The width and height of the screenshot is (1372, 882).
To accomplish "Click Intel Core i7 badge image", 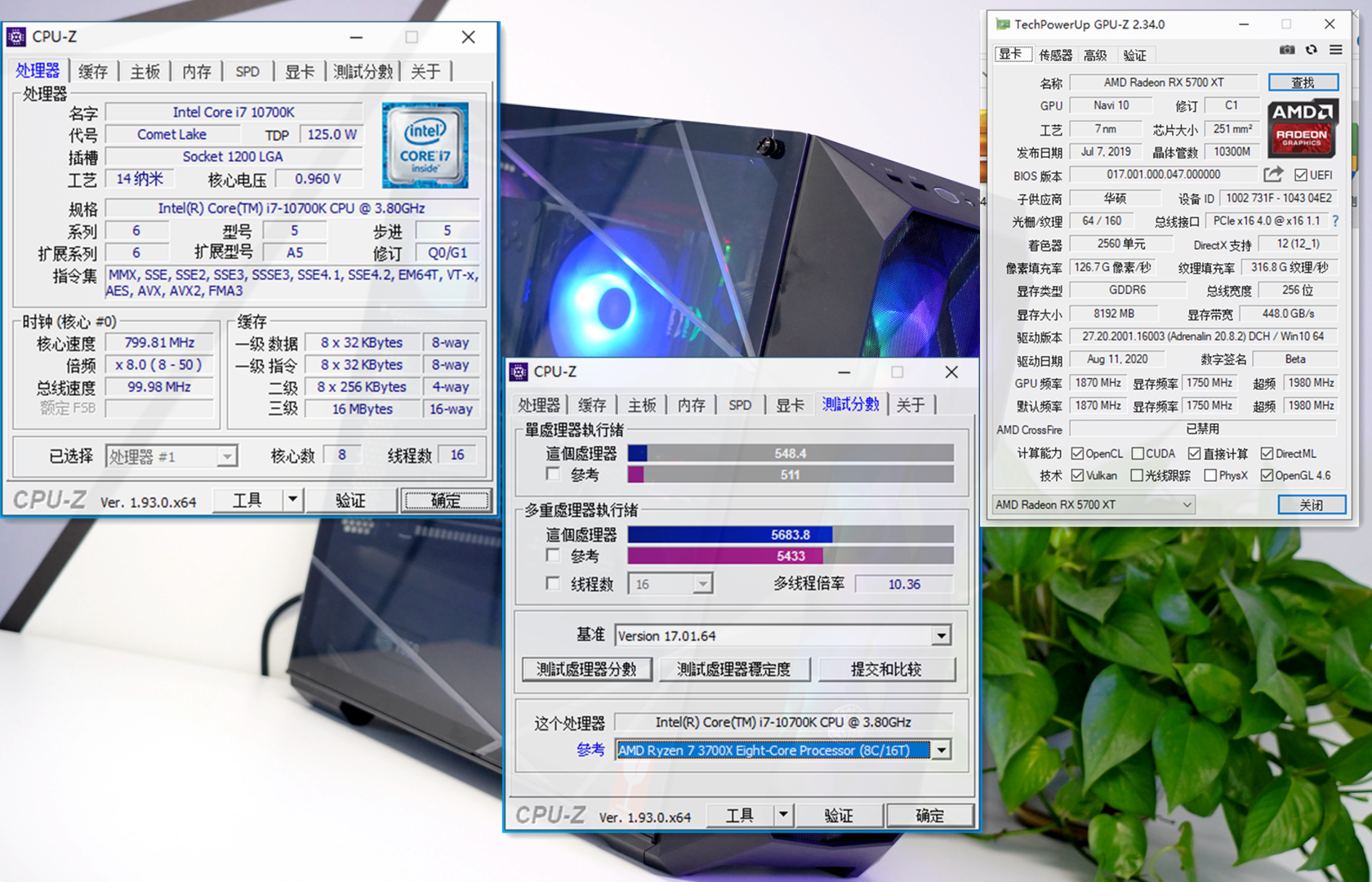I will [425, 145].
